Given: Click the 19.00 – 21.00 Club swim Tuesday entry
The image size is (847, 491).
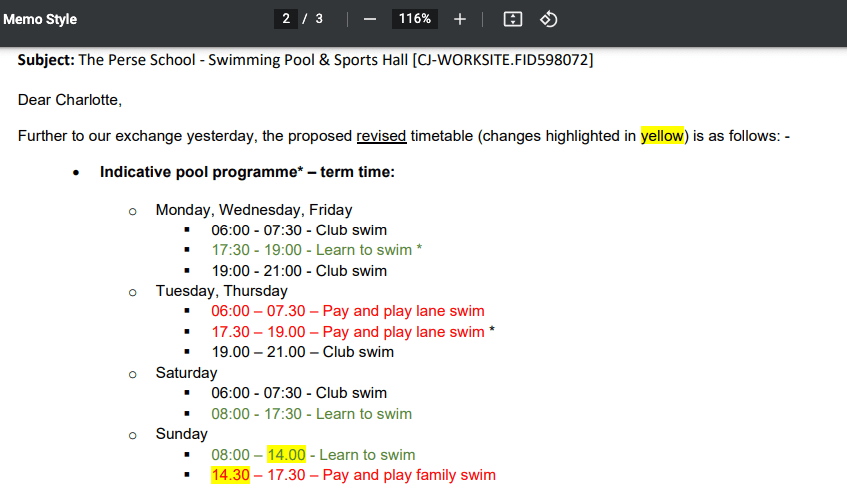Looking at the screenshot, I should click(x=302, y=352).
